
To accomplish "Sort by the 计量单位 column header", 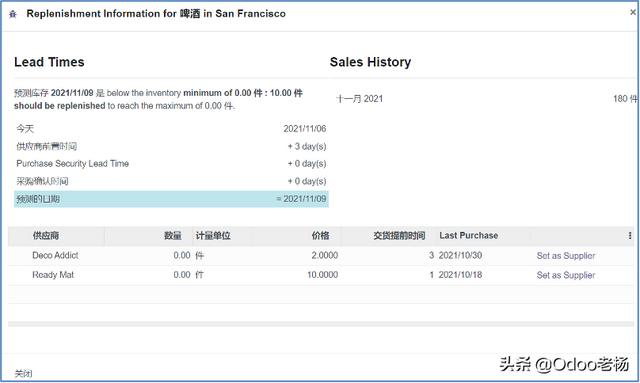I will click(213, 236).
